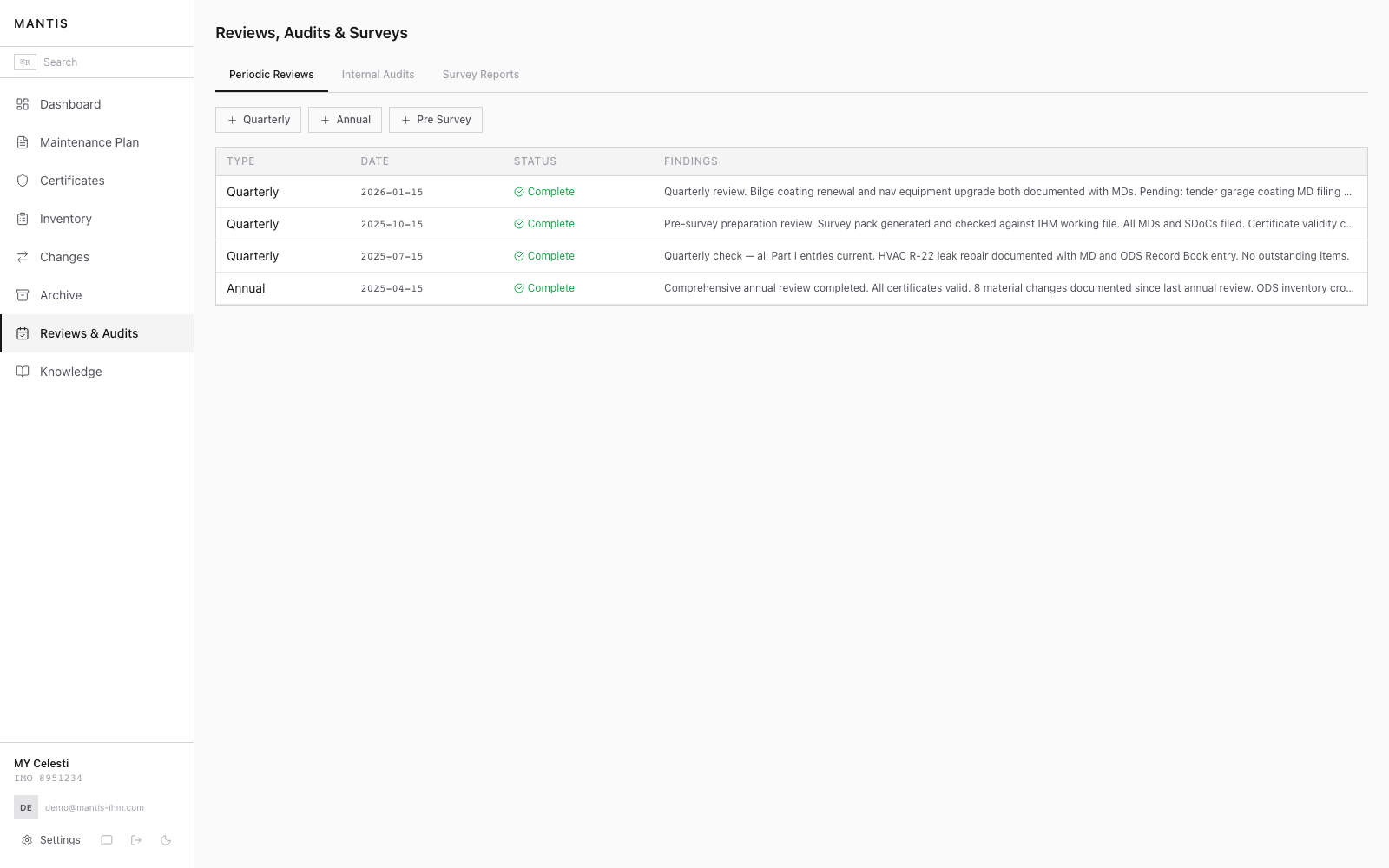Click findings starting 'Pre-survey preparation review'
This screenshot has height=868, width=1389.
1009,224
